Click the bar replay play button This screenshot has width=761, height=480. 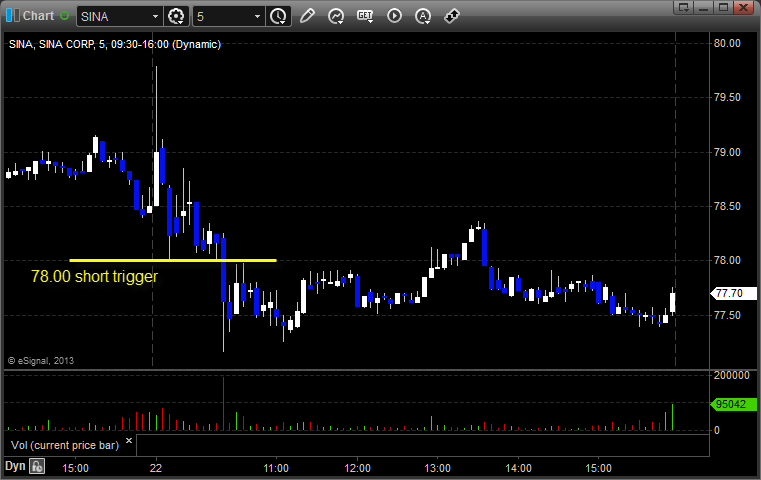click(394, 16)
